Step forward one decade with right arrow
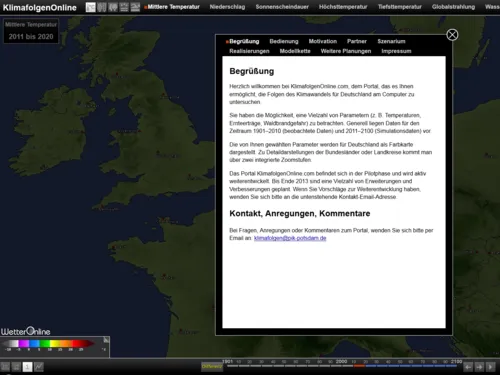 [x=479, y=367]
